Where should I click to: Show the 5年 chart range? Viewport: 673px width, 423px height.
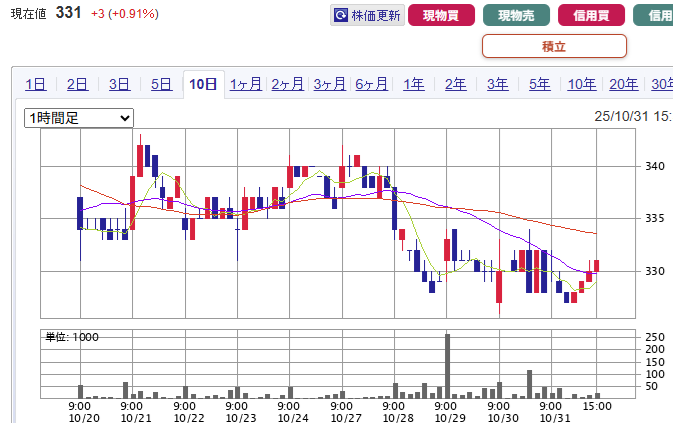(x=539, y=84)
